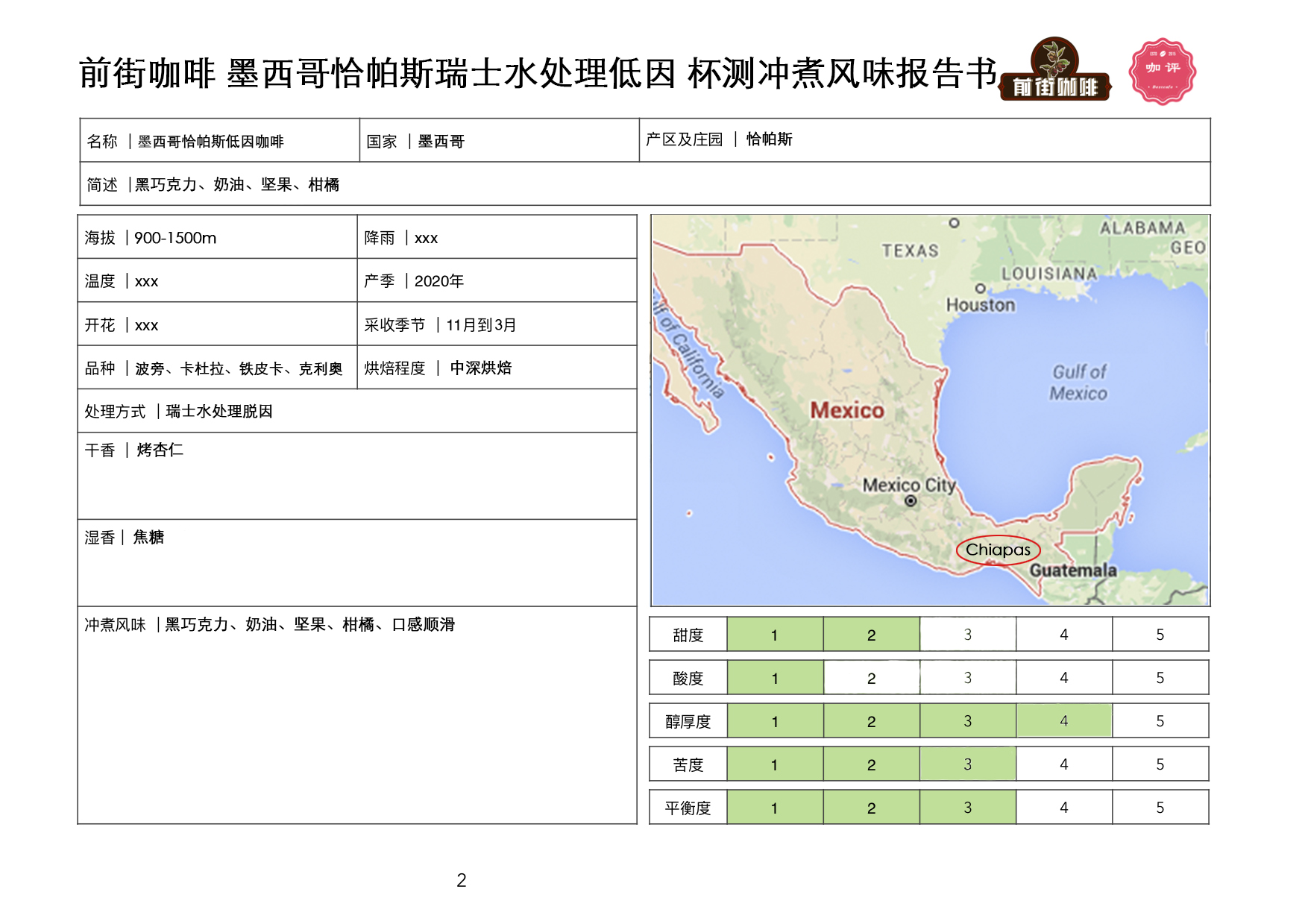Click the Gulf of Mexico label
Viewport: 1308px width, 924px height.
point(1079,382)
